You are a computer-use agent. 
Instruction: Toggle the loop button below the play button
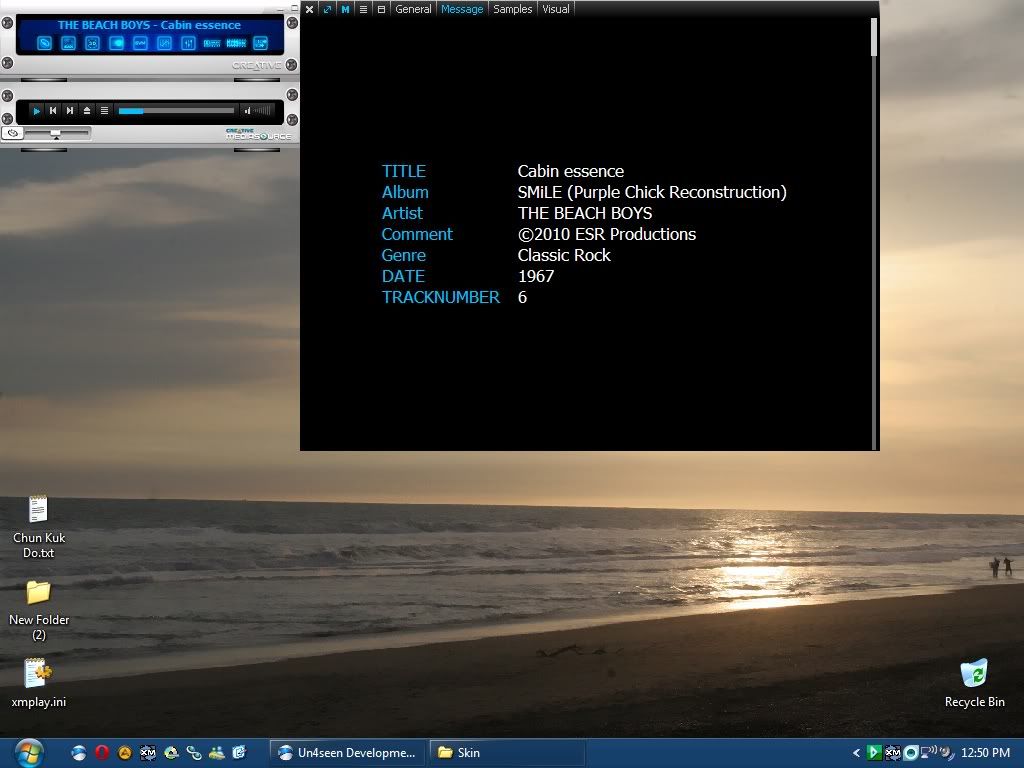point(12,133)
